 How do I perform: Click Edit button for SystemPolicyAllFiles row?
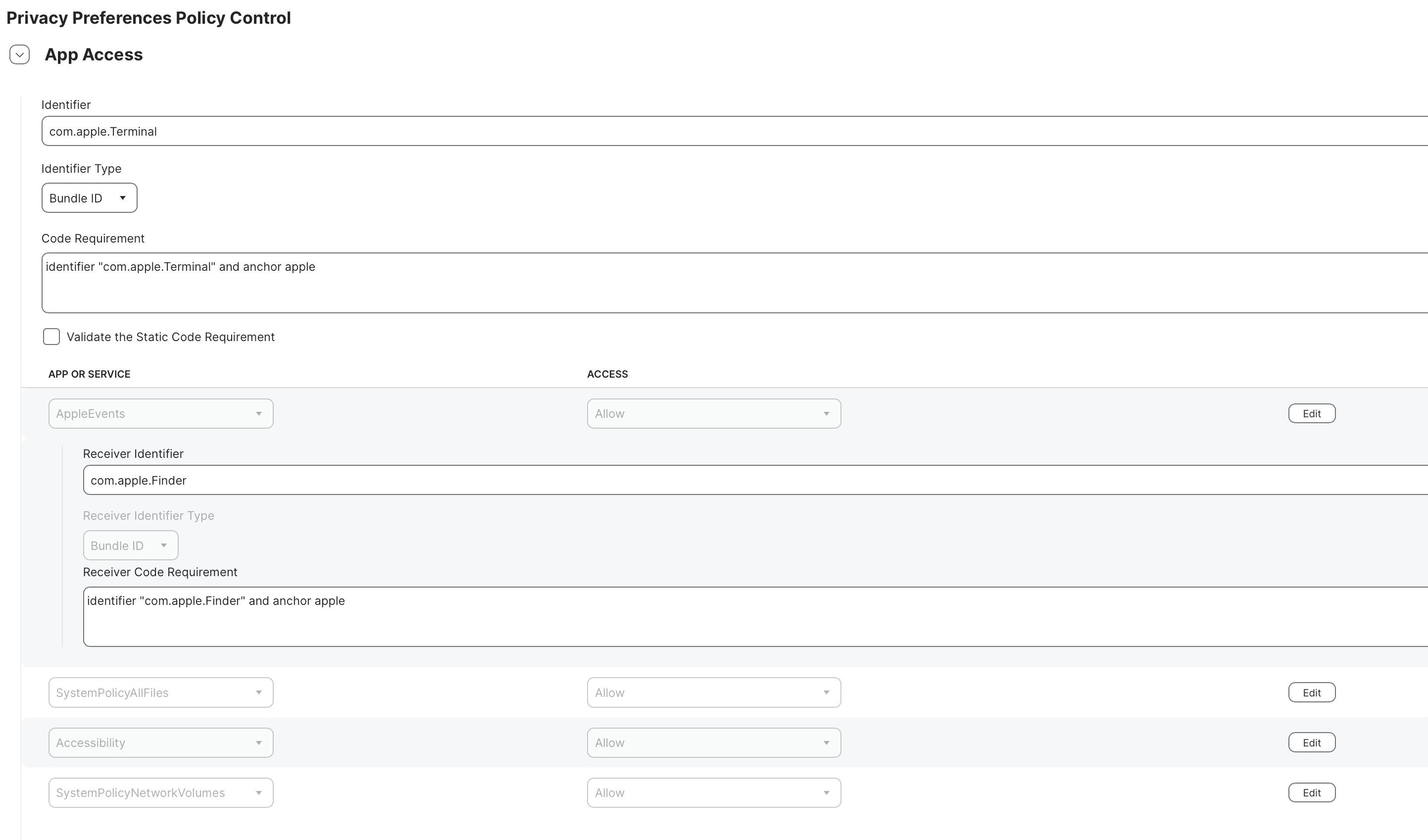1312,692
